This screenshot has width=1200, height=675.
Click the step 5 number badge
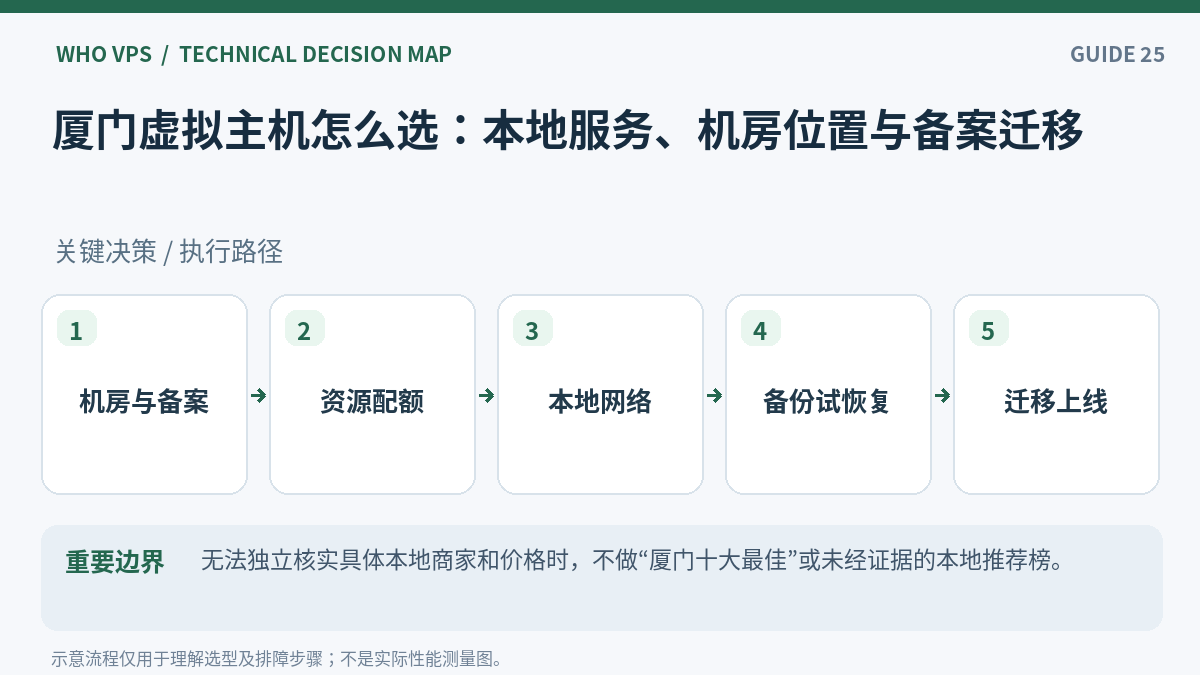pyautogui.click(x=988, y=330)
